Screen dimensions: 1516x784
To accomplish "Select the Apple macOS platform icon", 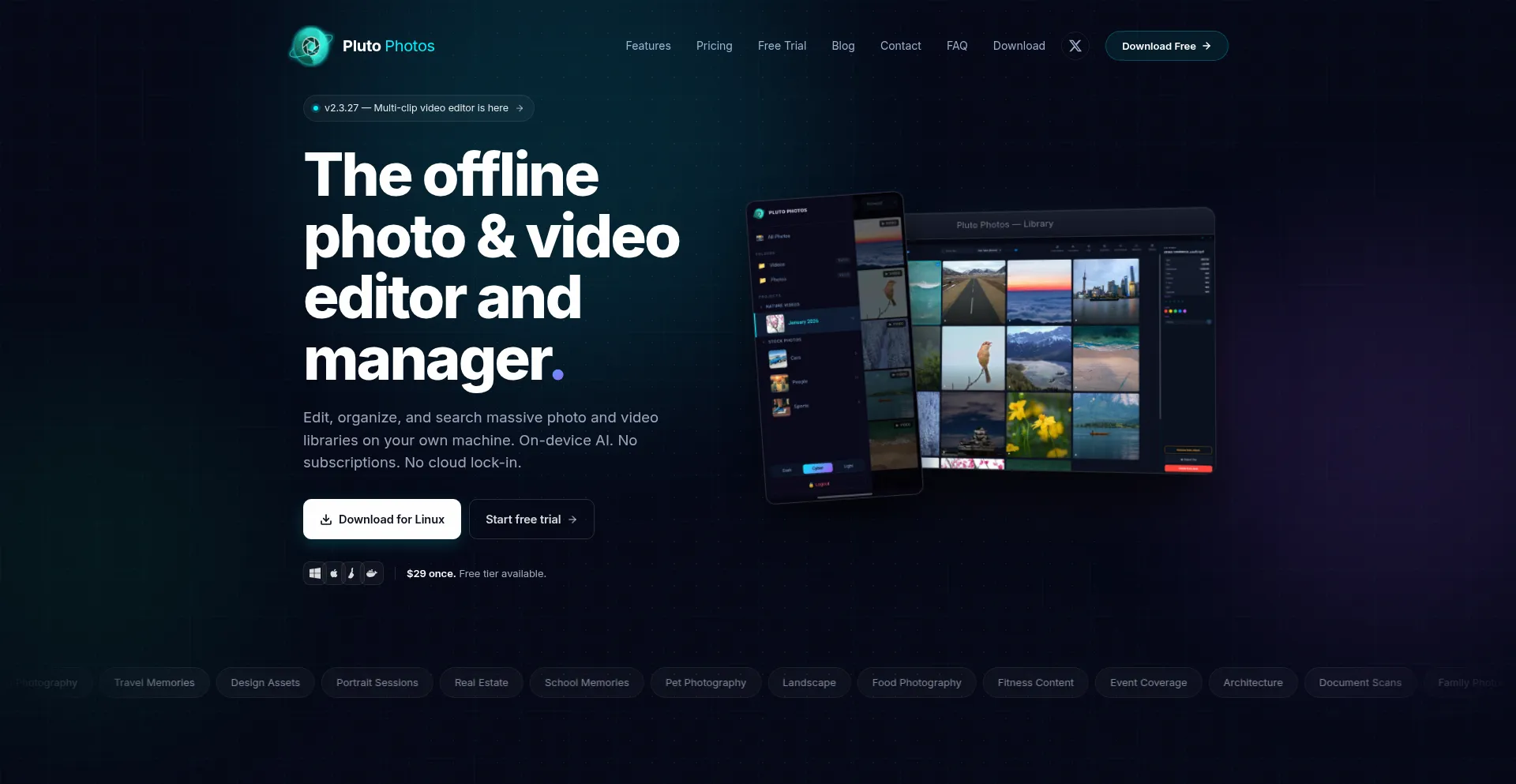I will tap(334, 573).
